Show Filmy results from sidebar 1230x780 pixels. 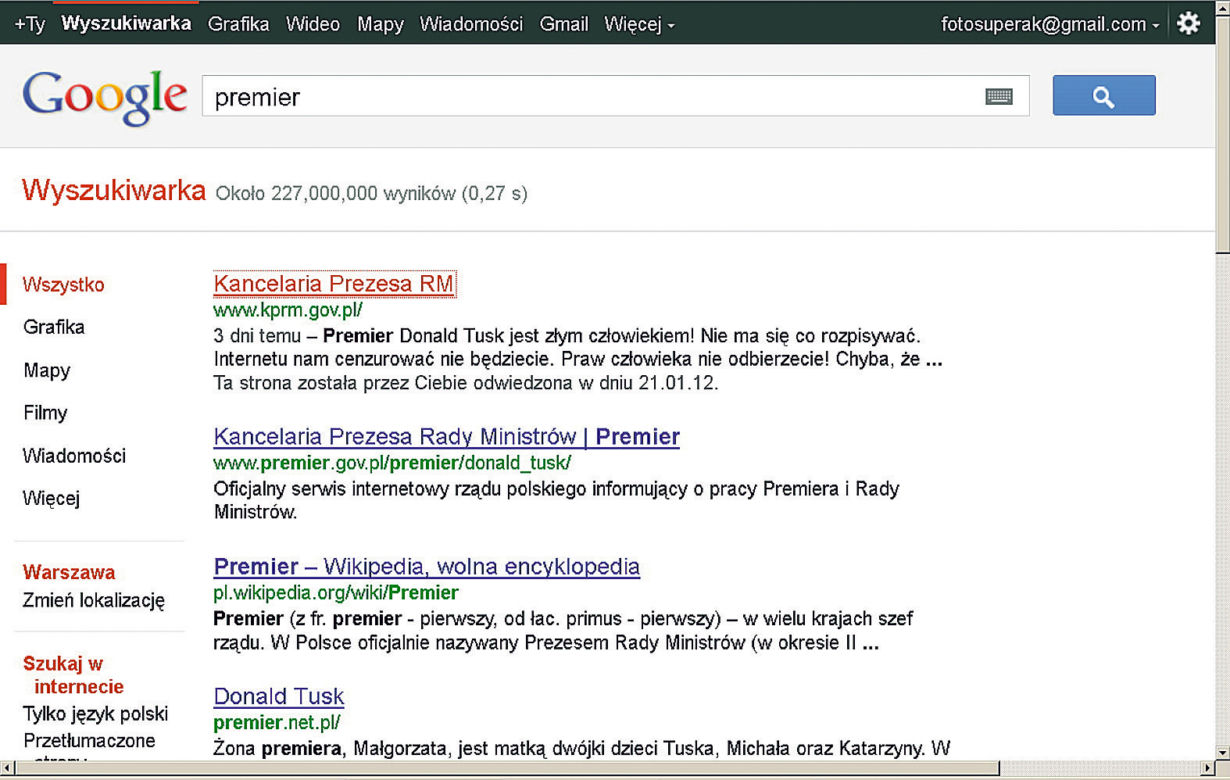[45, 413]
